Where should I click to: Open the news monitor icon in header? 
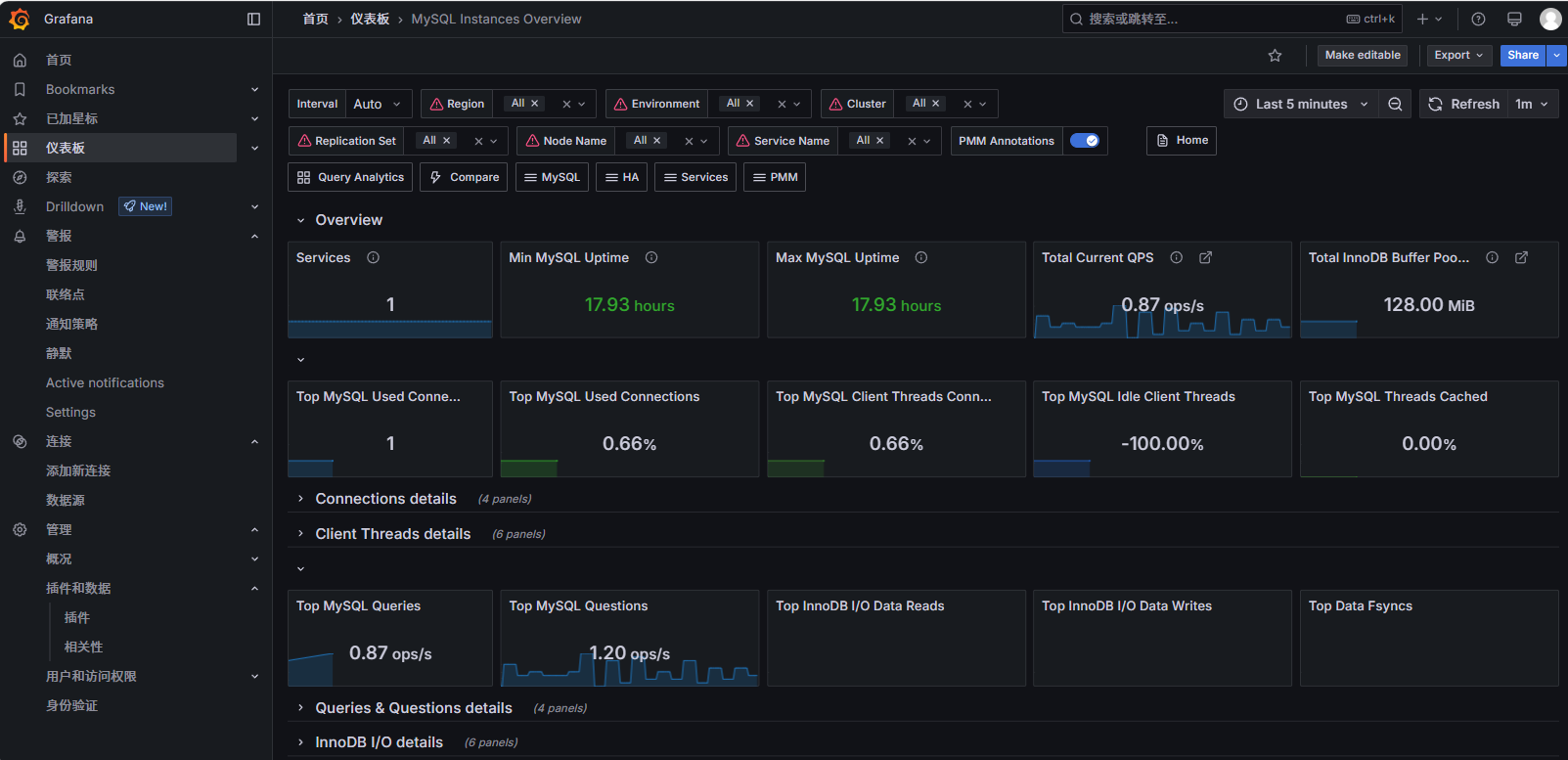tap(1514, 19)
